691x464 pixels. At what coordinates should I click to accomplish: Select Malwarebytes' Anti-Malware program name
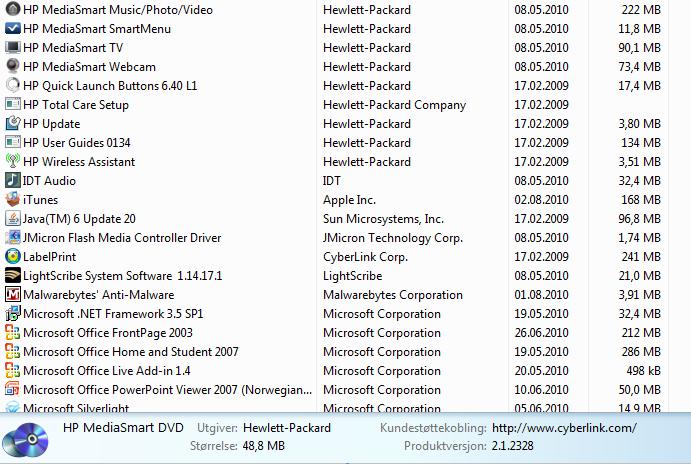98,295
